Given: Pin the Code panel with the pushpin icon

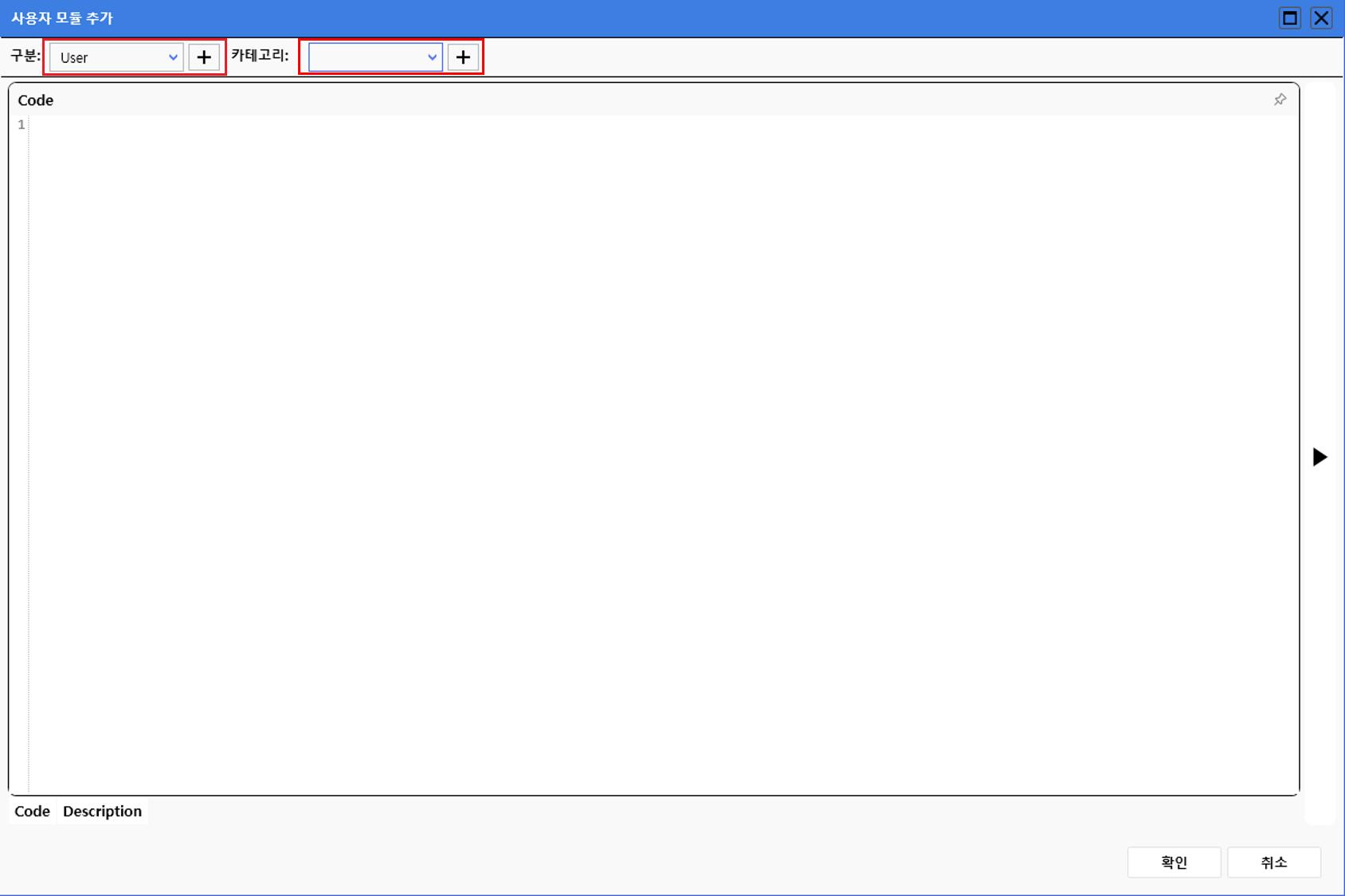Looking at the screenshot, I should [1280, 100].
